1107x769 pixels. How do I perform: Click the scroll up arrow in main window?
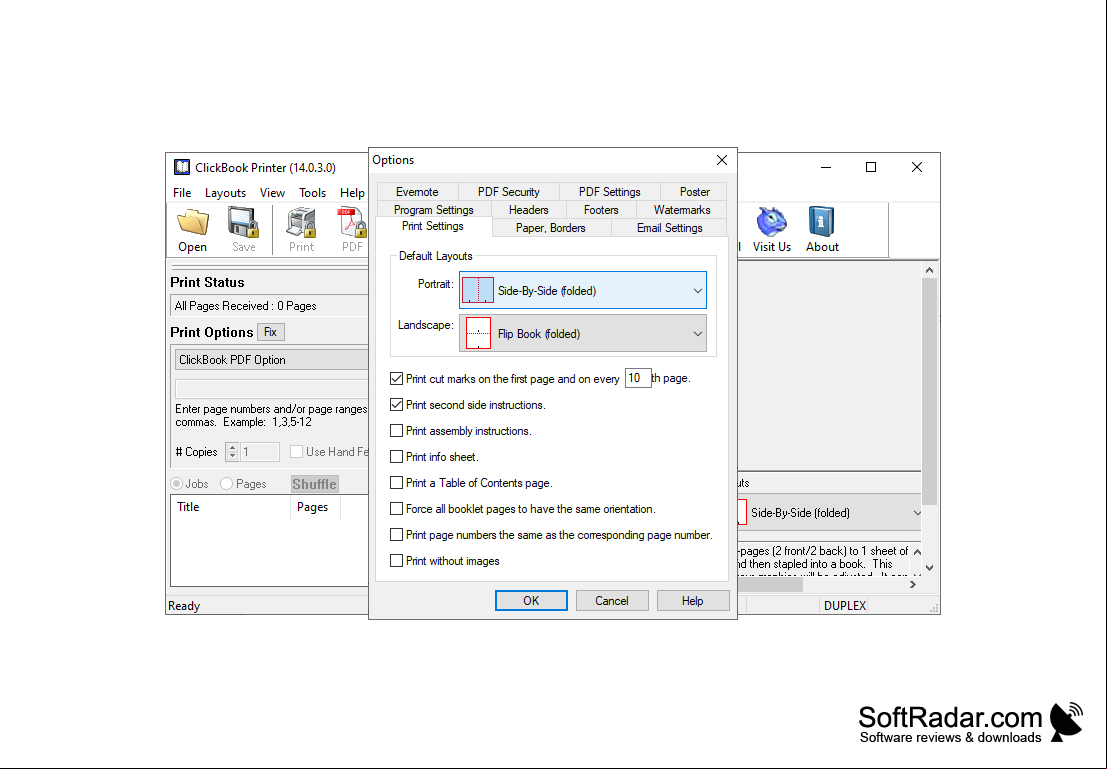(929, 270)
